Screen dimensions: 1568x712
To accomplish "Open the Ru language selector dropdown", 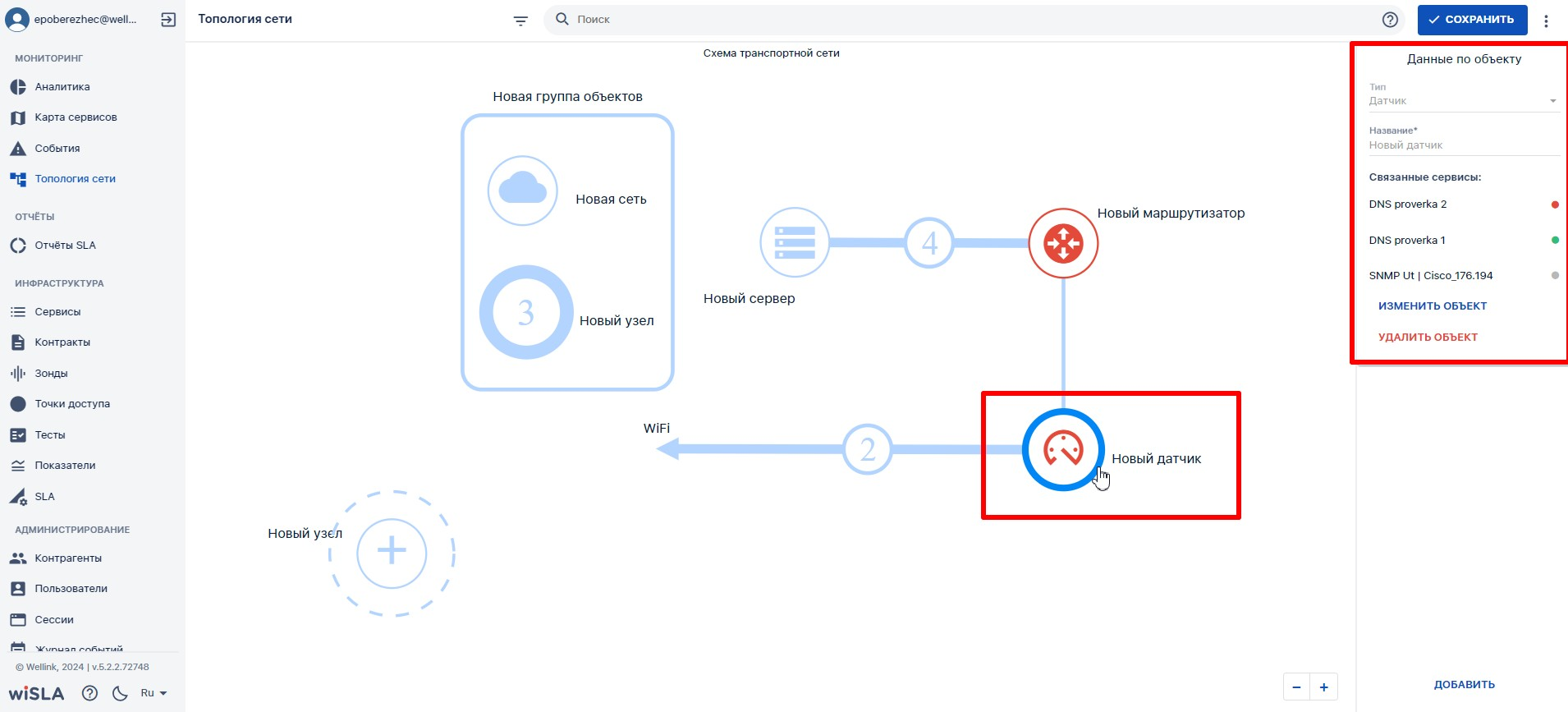I will (154, 693).
